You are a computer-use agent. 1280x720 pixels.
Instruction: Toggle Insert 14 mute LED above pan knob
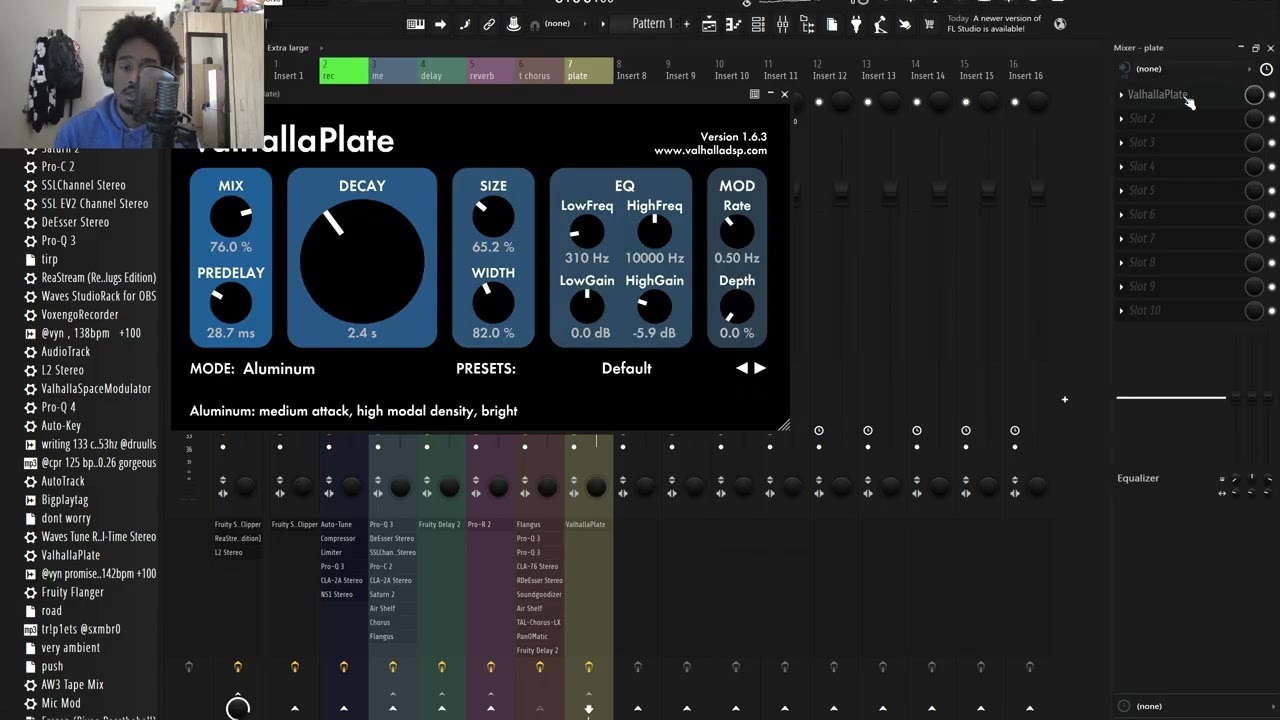click(x=917, y=101)
